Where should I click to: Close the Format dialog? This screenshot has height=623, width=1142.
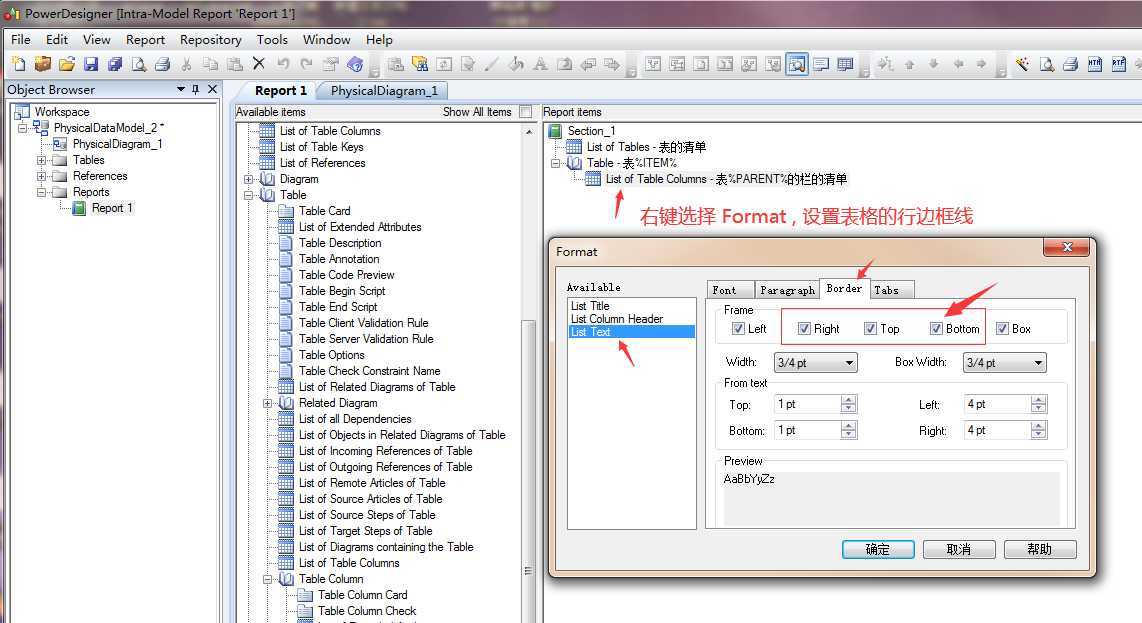tap(1067, 248)
